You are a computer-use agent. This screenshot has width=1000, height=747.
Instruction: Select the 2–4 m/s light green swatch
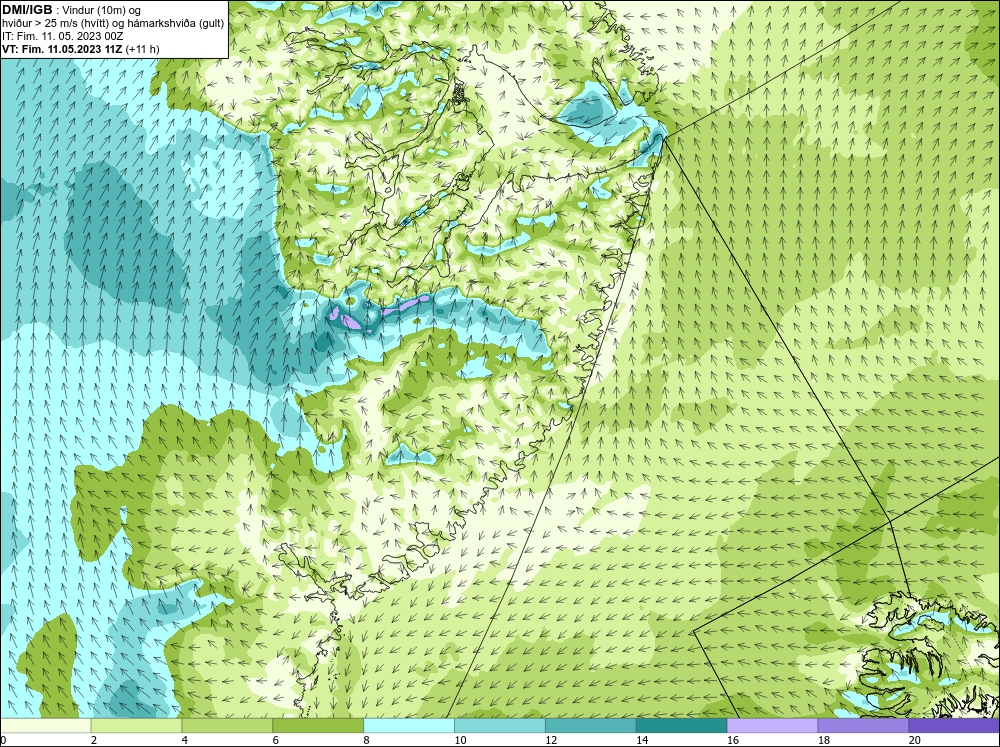(136, 725)
